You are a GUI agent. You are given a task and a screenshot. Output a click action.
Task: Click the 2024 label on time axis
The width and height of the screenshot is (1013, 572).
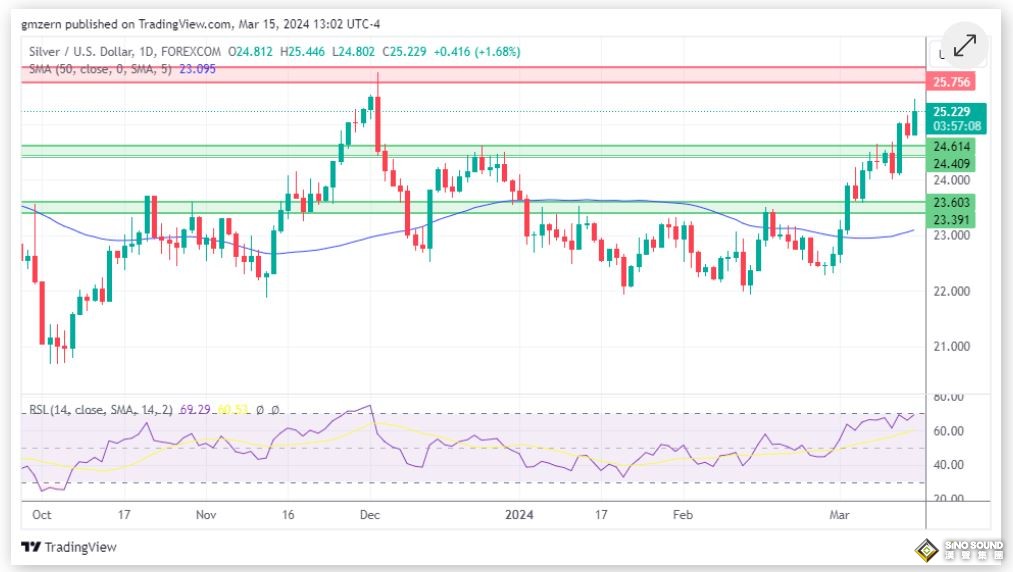coord(518,515)
